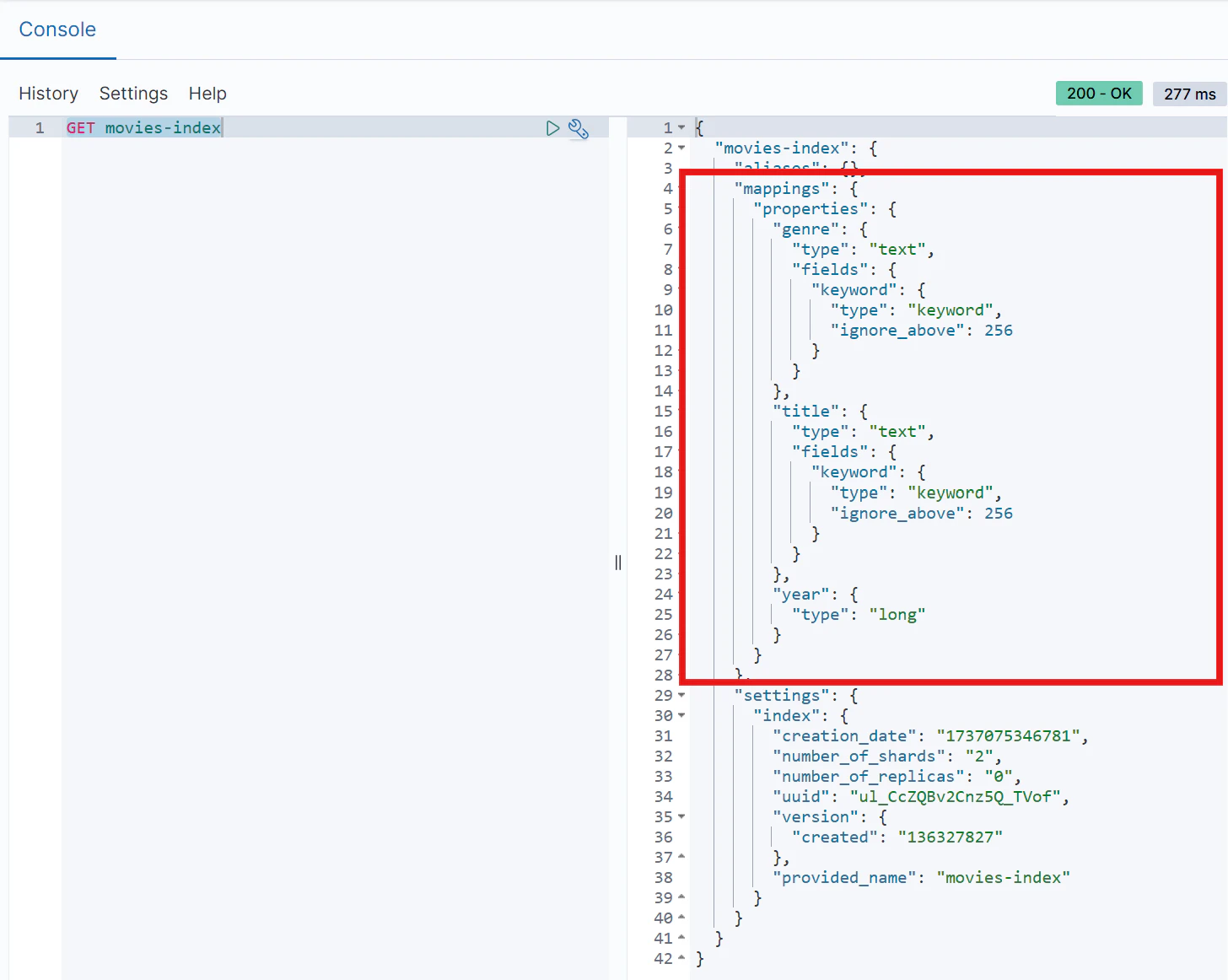Click the pane resize handle between editors
Screen dimensions: 1228x980
618,563
